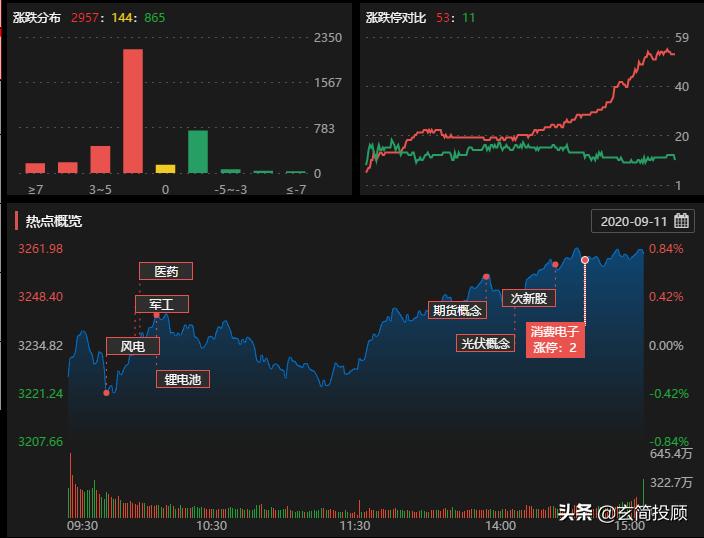This screenshot has width=704, height=538.
Task: Click the 涨跌分布 title text
Action: [x=37, y=18]
